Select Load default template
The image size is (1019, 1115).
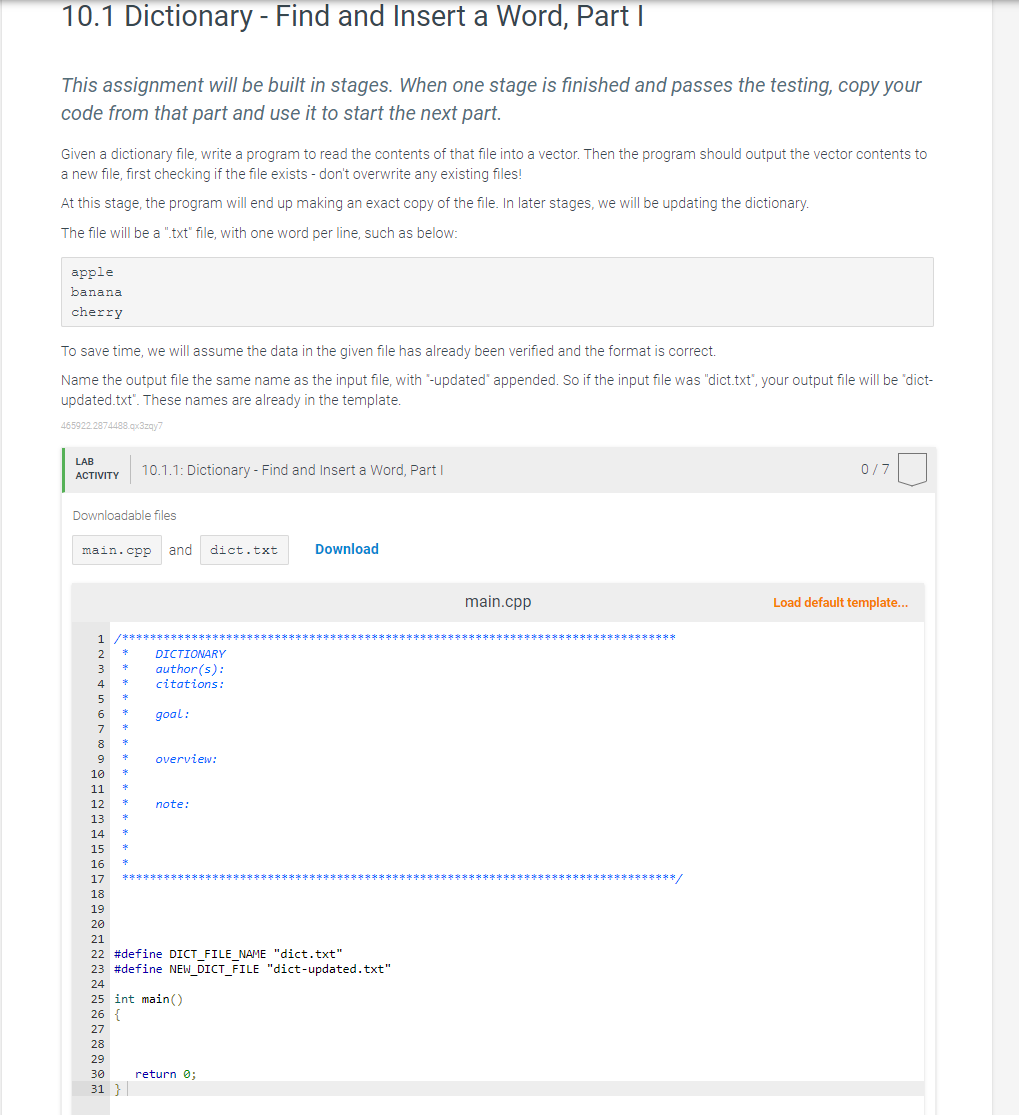(836, 602)
